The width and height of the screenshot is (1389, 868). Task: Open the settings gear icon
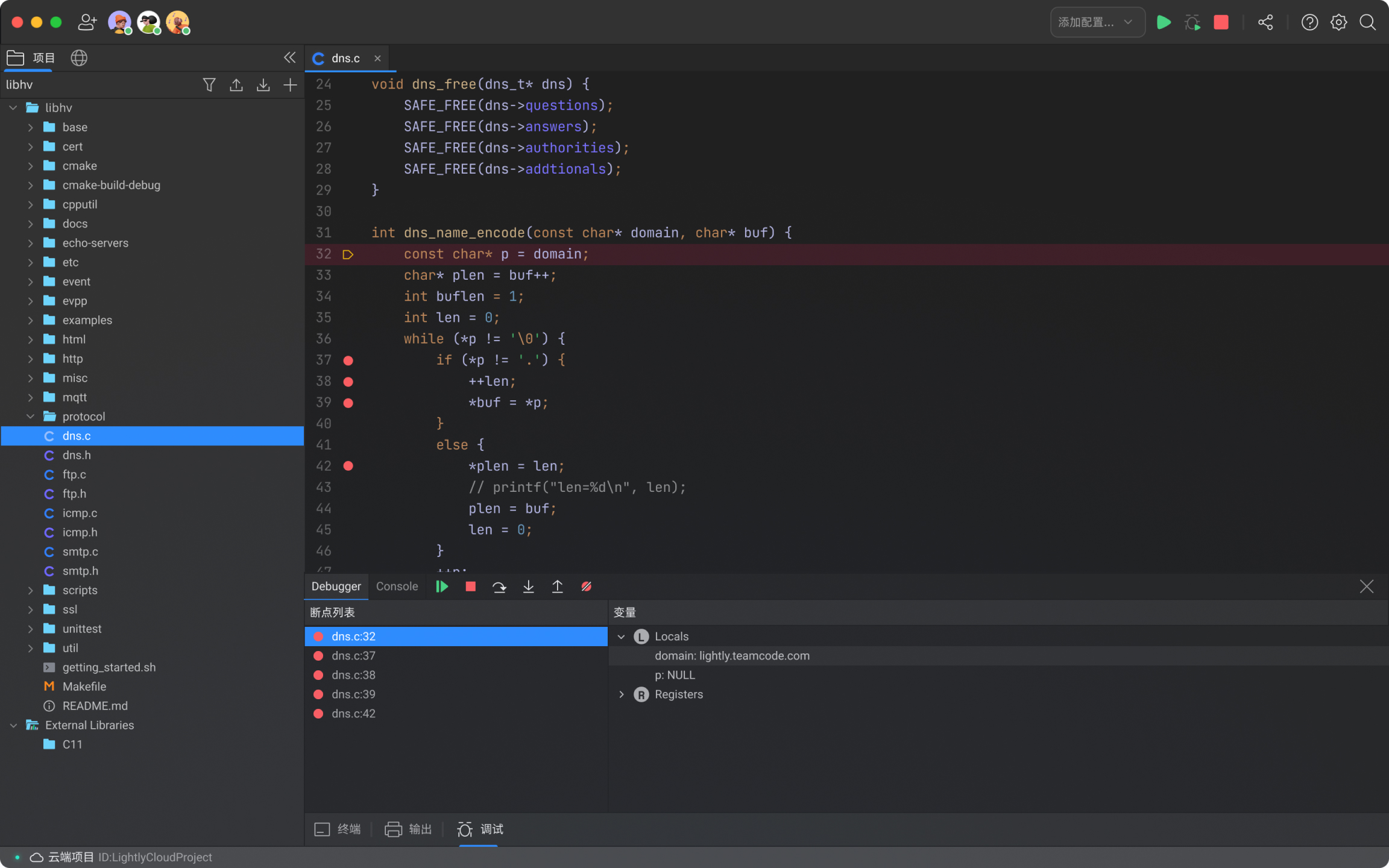click(x=1338, y=22)
